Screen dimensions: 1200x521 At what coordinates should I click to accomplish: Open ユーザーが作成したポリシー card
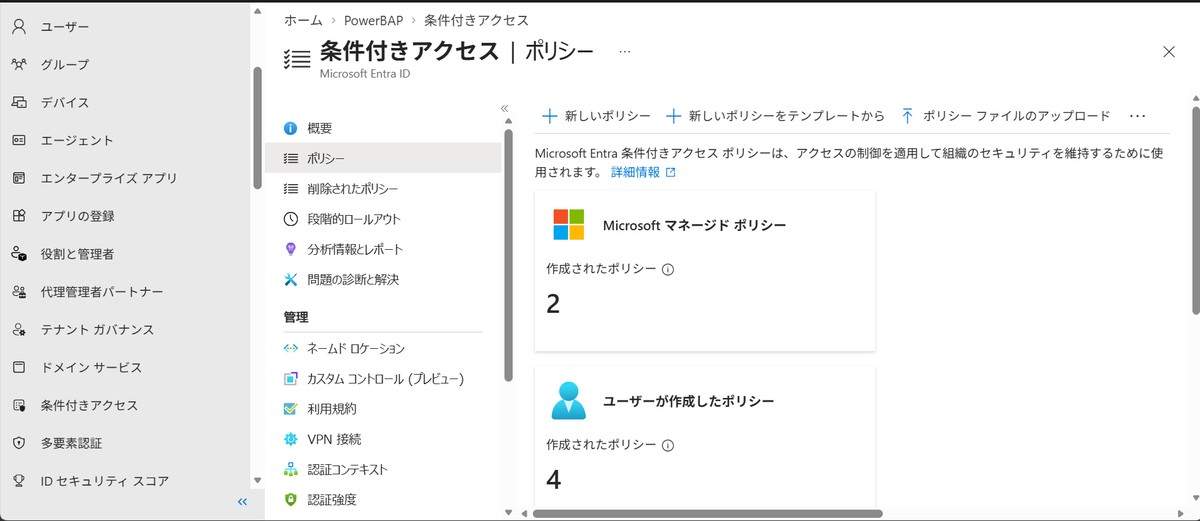(x=705, y=436)
